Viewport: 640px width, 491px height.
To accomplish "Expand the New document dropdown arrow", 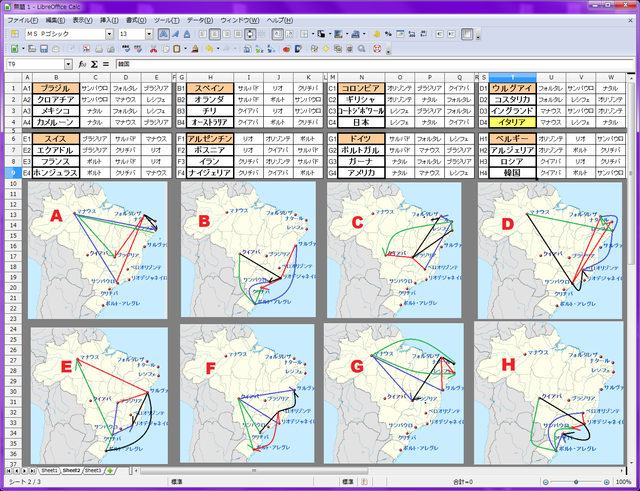I will [23, 49].
